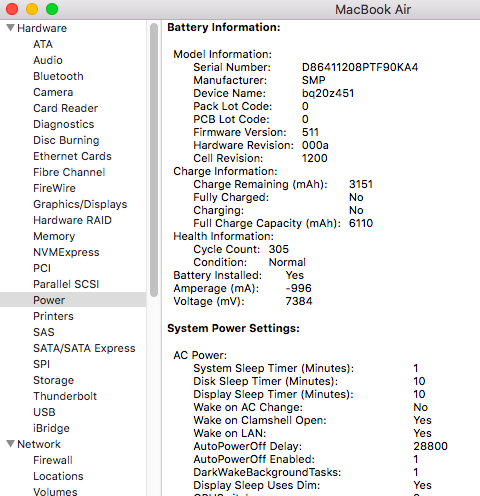480x496 pixels.
Task: Open the Diagnostics entry
Action: (x=64, y=124)
